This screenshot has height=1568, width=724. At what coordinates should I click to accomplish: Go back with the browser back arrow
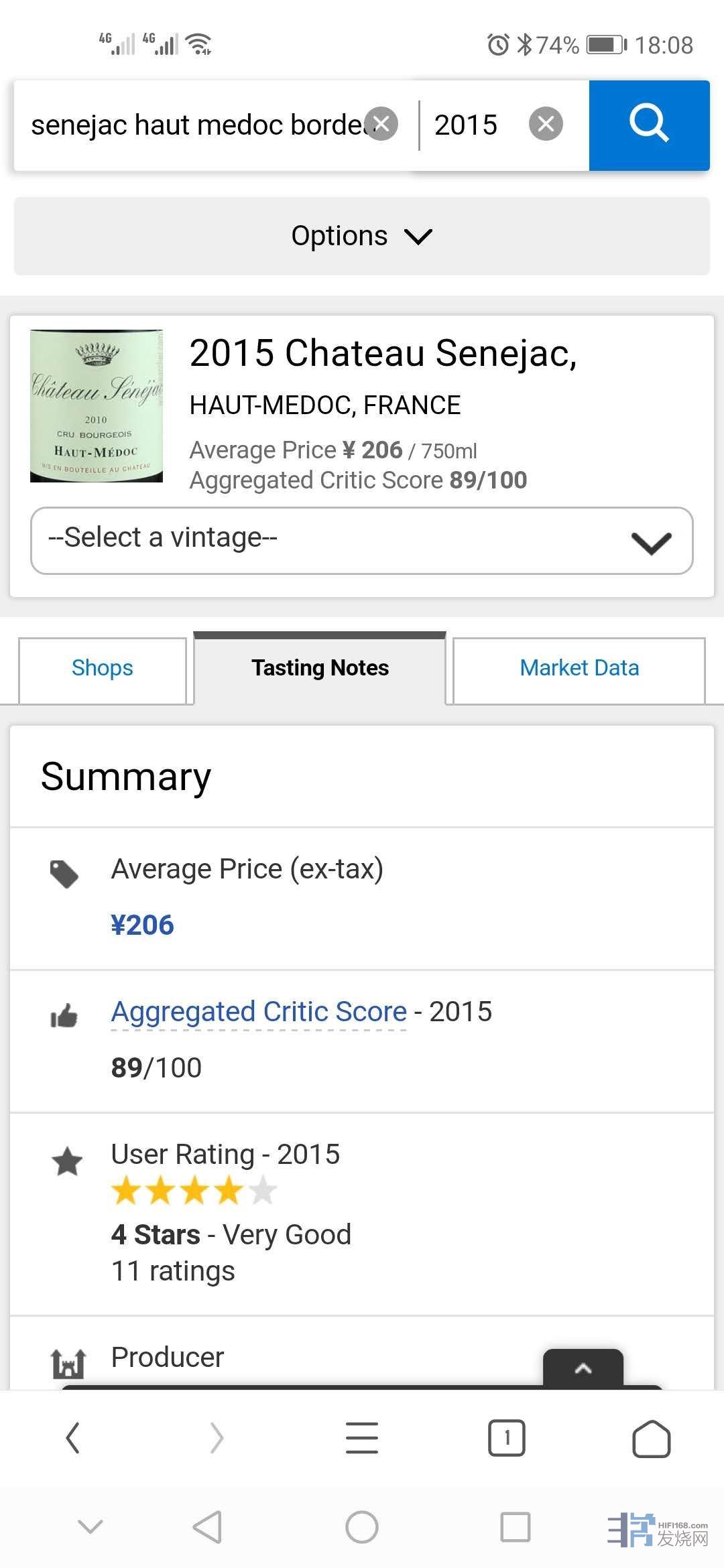pyautogui.click(x=73, y=1438)
